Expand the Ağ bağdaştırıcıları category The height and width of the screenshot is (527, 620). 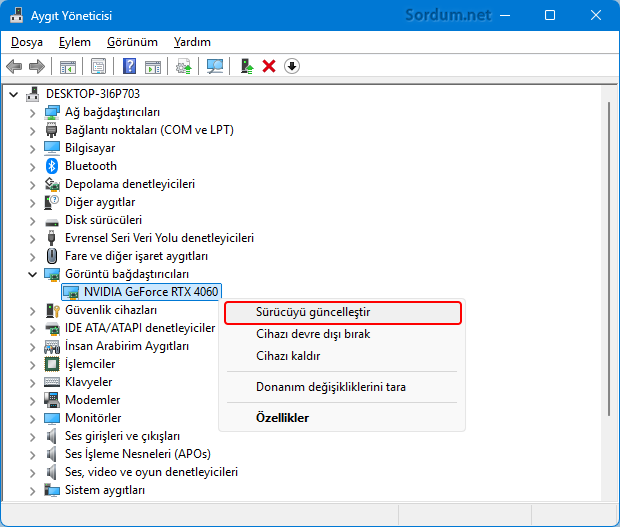33,112
